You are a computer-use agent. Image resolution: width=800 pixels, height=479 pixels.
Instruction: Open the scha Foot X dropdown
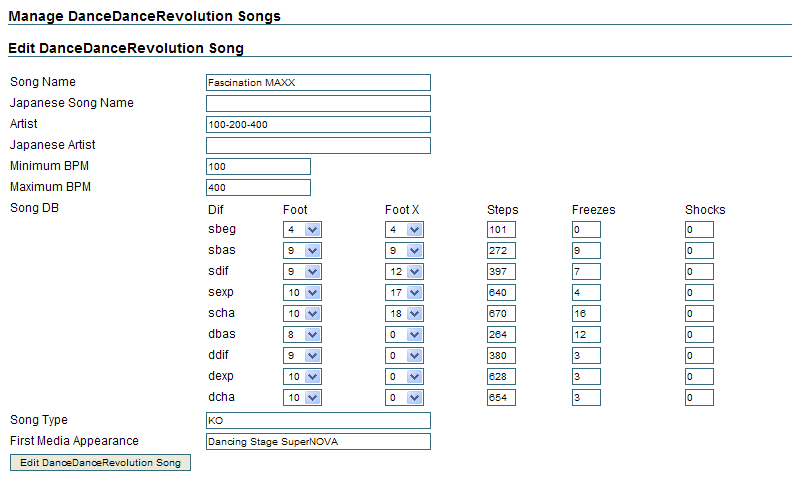click(404, 313)
